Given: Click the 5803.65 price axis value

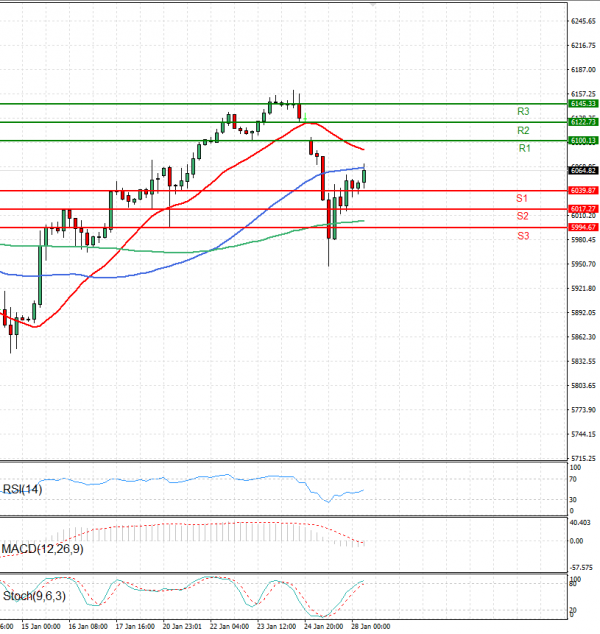Looking at the screenshot, I should (x=583, y=385).
